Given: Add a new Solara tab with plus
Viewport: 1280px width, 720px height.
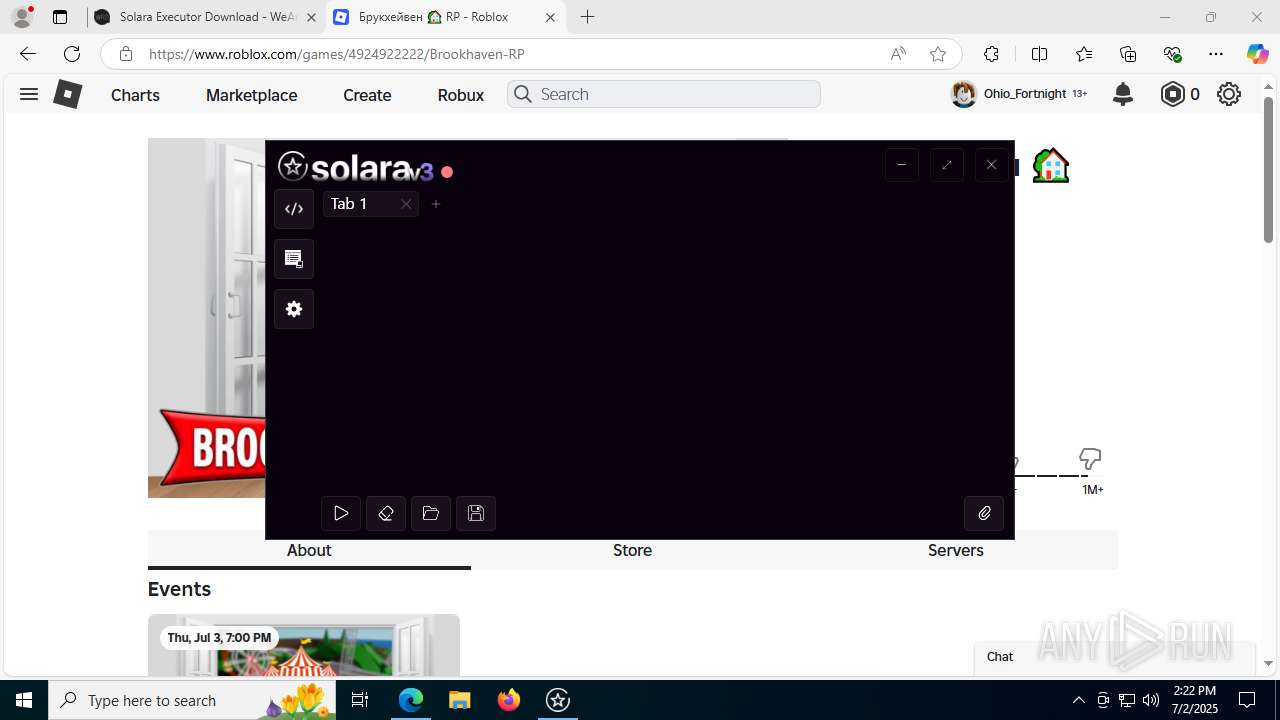Looking at the screenshot, I should [x=436, y=204].
